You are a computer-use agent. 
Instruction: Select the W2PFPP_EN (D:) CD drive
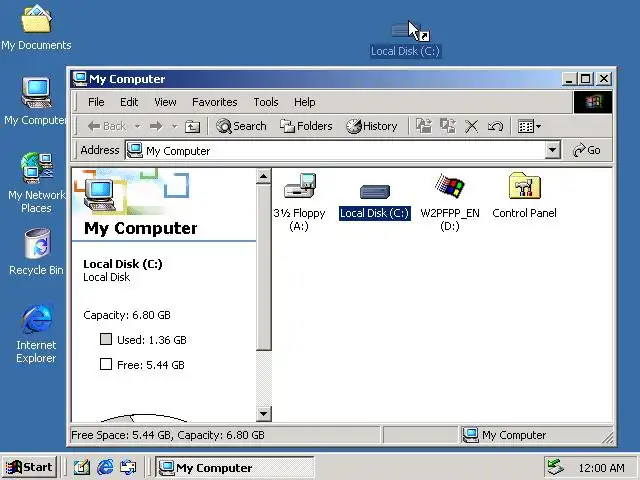click(x=450, y=186)
